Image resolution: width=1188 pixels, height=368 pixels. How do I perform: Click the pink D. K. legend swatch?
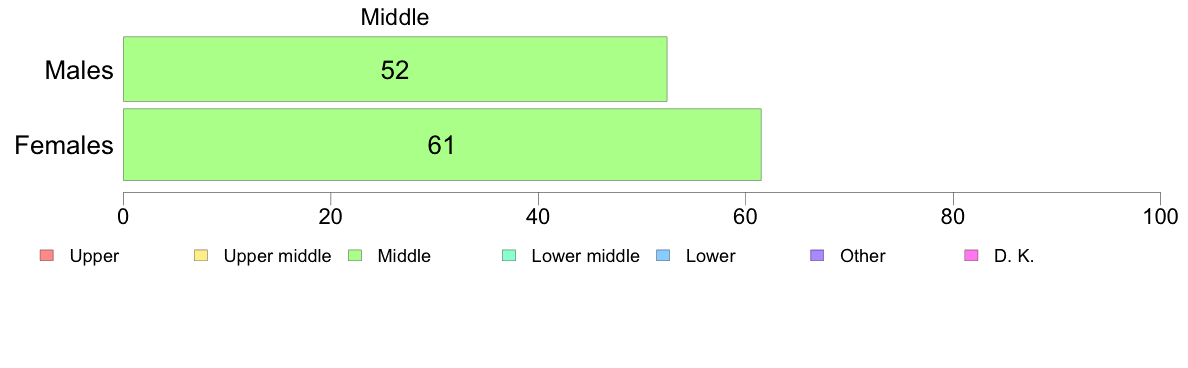(971, 256)
